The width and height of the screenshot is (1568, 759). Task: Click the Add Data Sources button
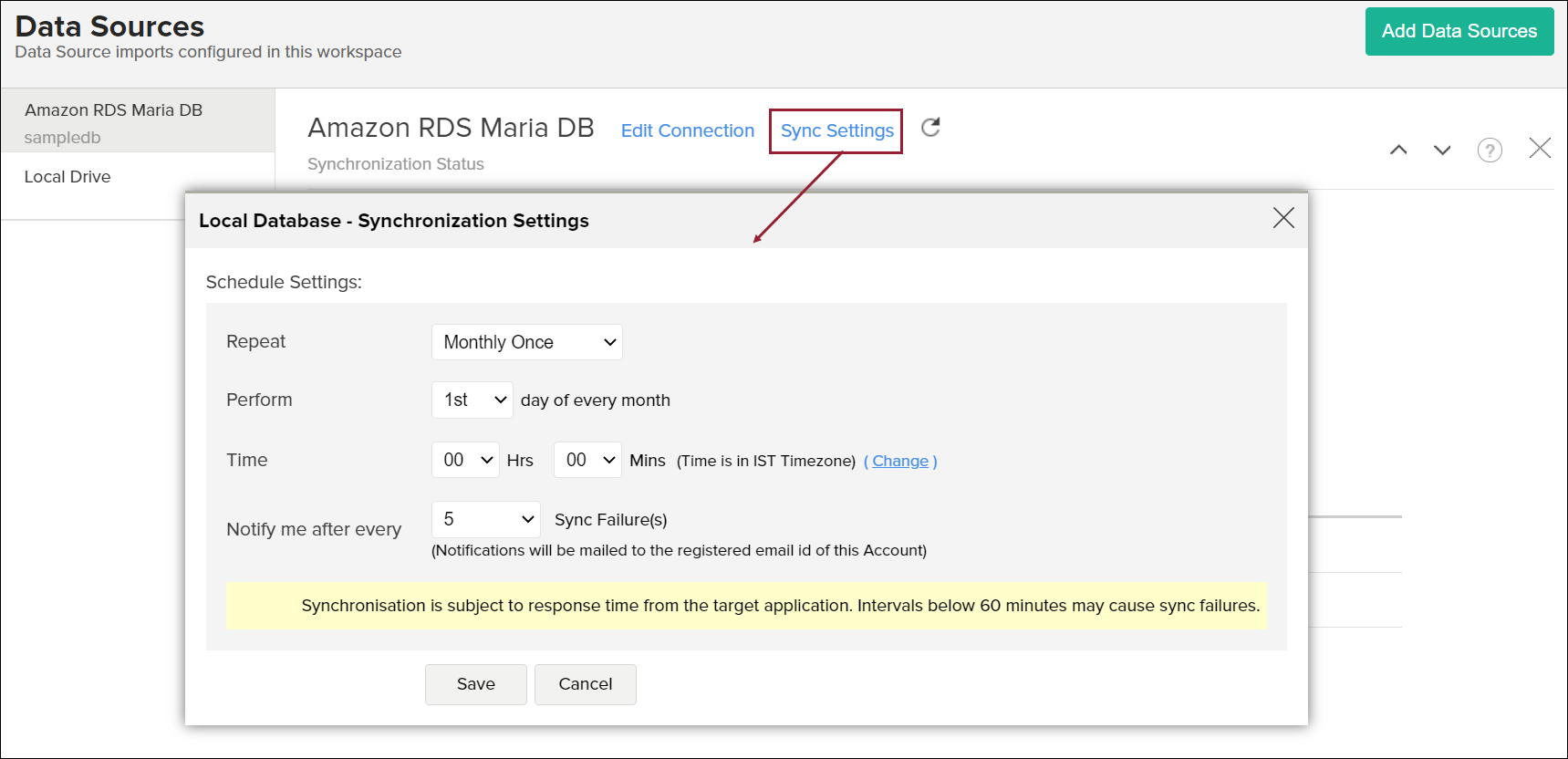[1459, 32]
